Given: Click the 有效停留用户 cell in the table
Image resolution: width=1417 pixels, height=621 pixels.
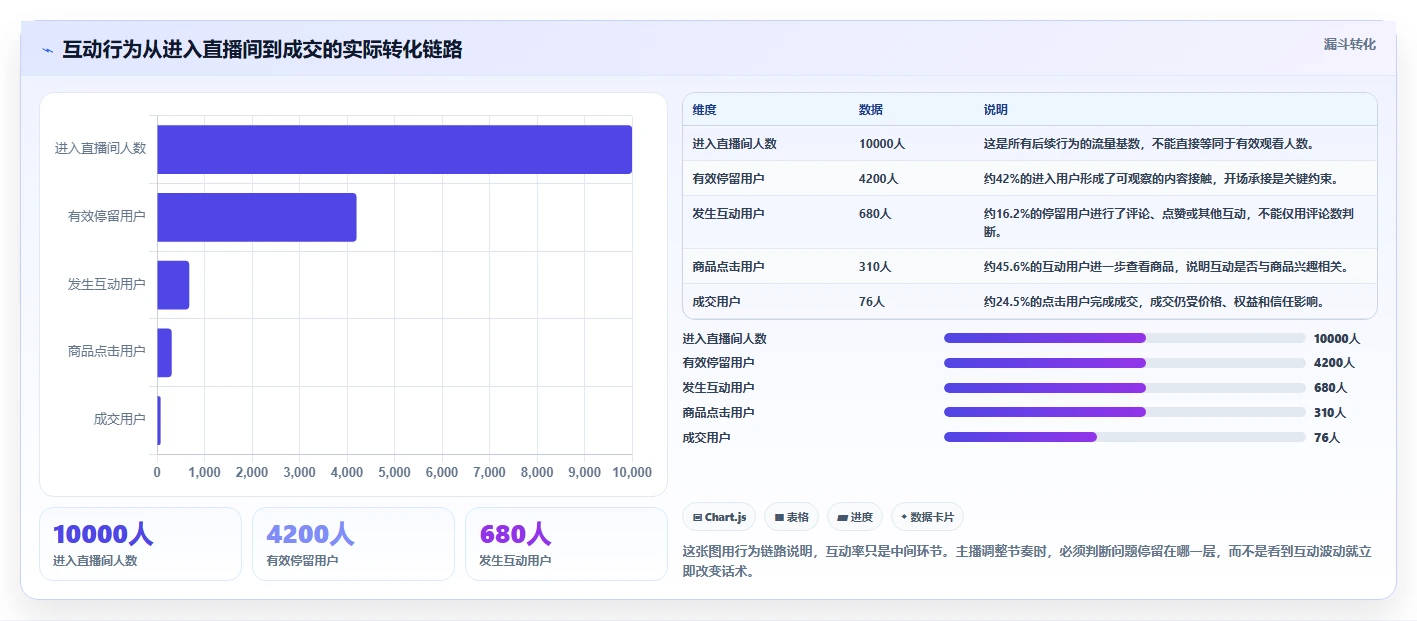Looking at the screenshot, I should click(728, 179).
